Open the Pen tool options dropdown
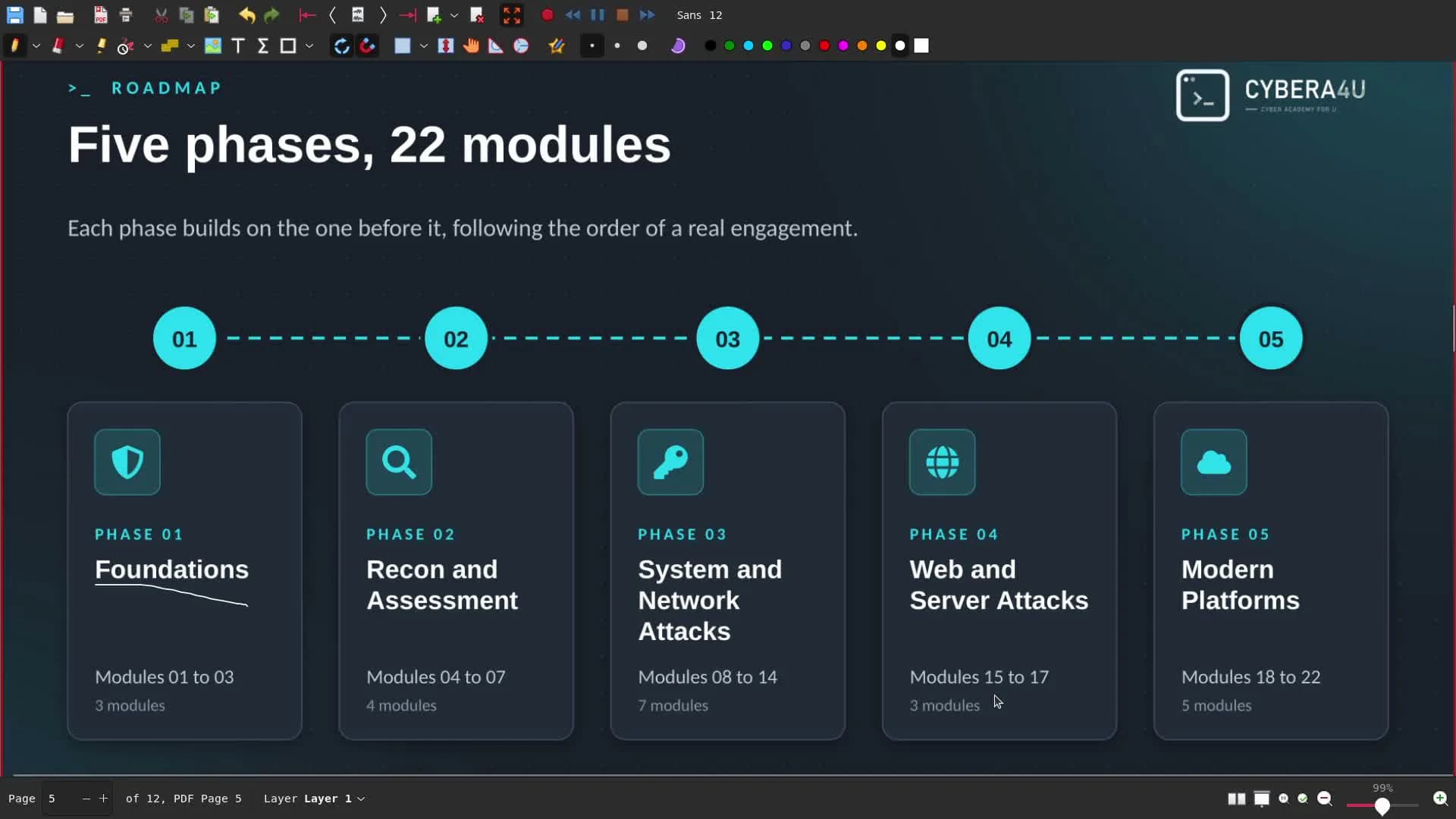 click(36, 46)
